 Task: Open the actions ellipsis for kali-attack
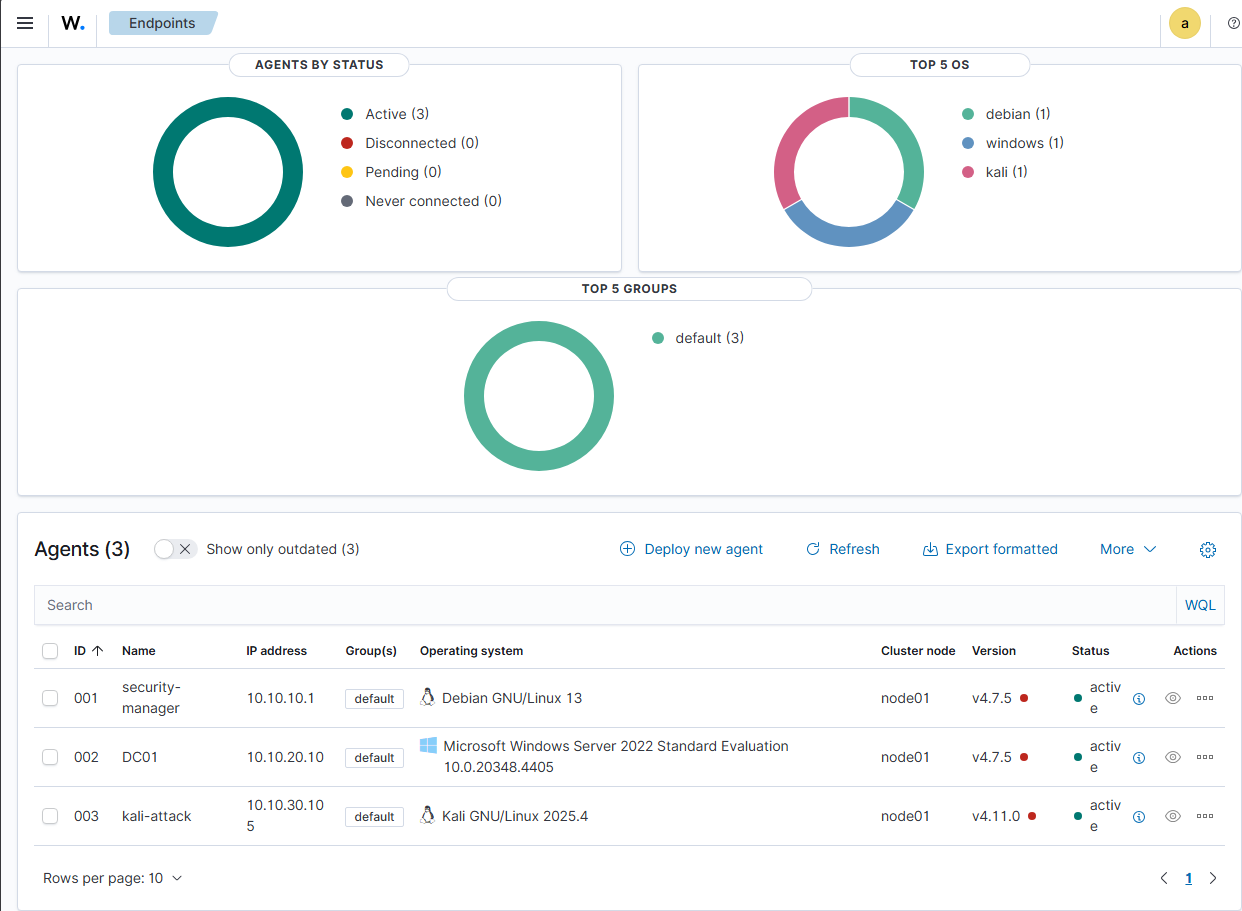coord(1204,816)
